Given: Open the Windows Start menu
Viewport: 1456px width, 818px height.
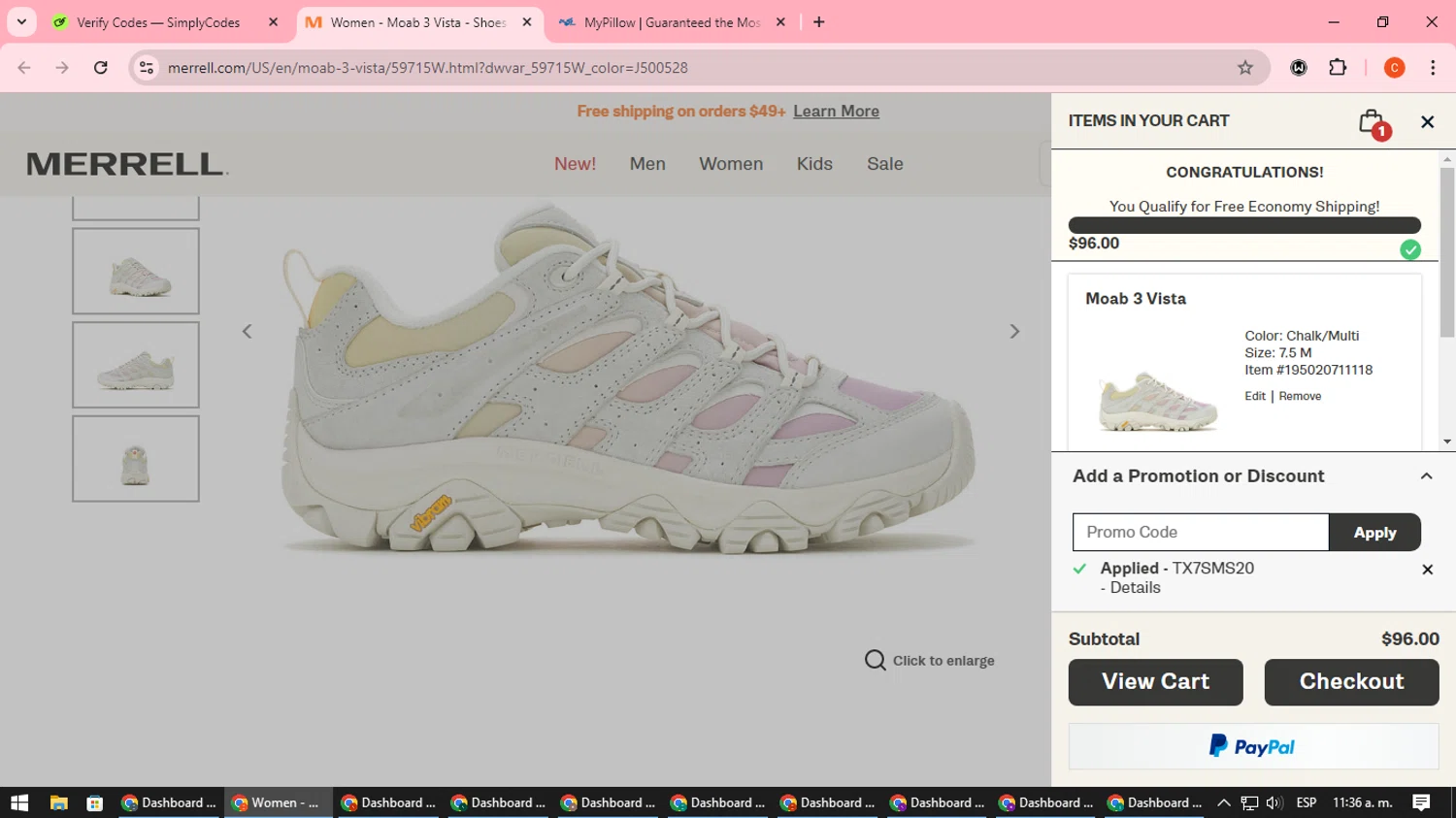Looking at the screenshot, I should tap(19, 802).
